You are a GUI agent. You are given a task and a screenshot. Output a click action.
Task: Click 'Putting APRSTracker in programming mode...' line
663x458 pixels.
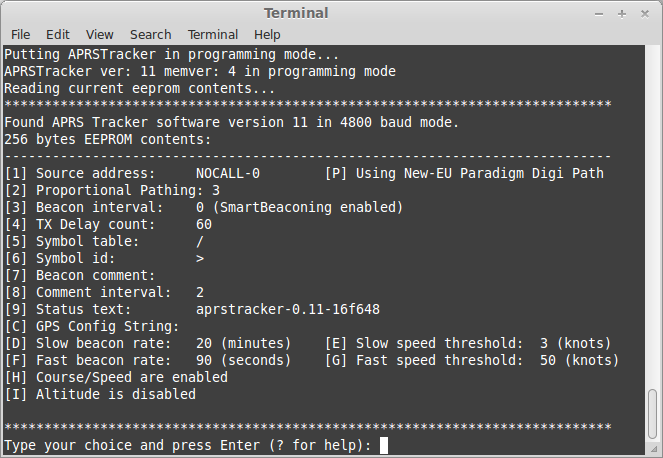pos(171,55)
